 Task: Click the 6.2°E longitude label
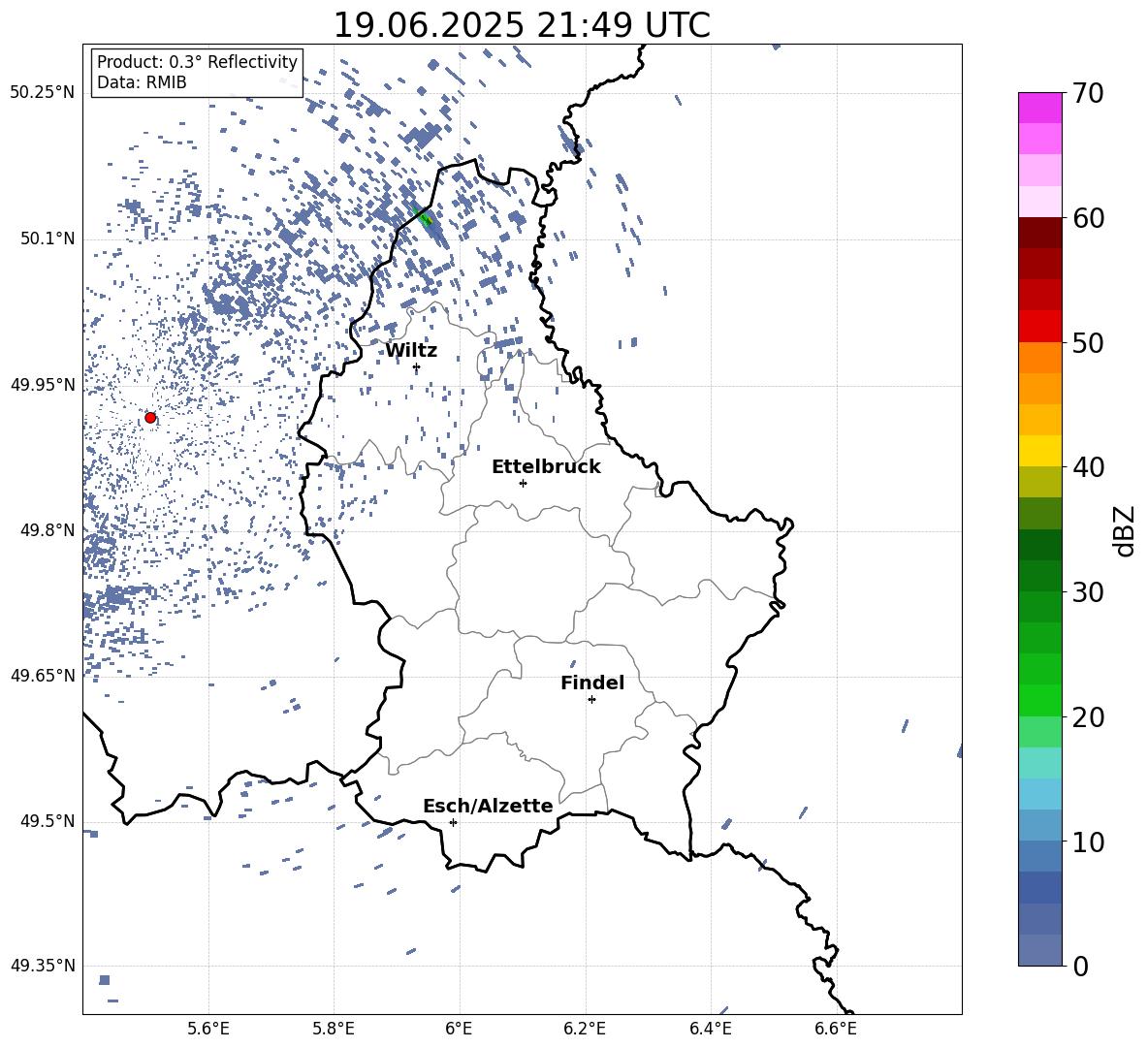585,1029
